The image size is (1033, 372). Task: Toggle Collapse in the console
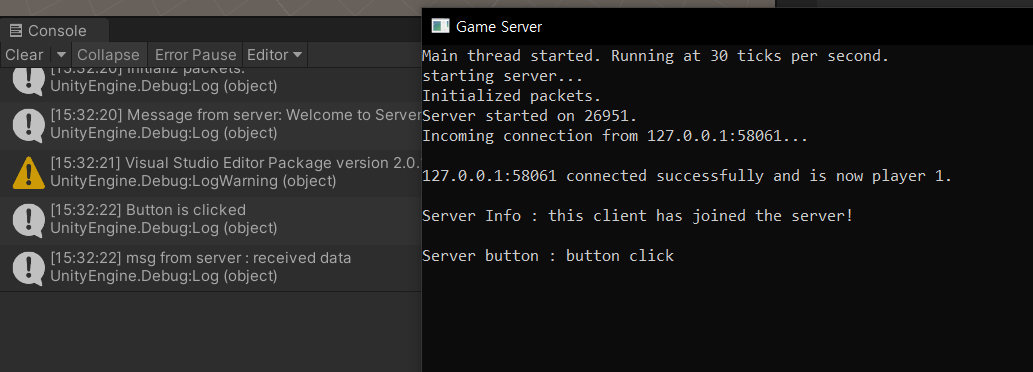click(x=109, y=55)
